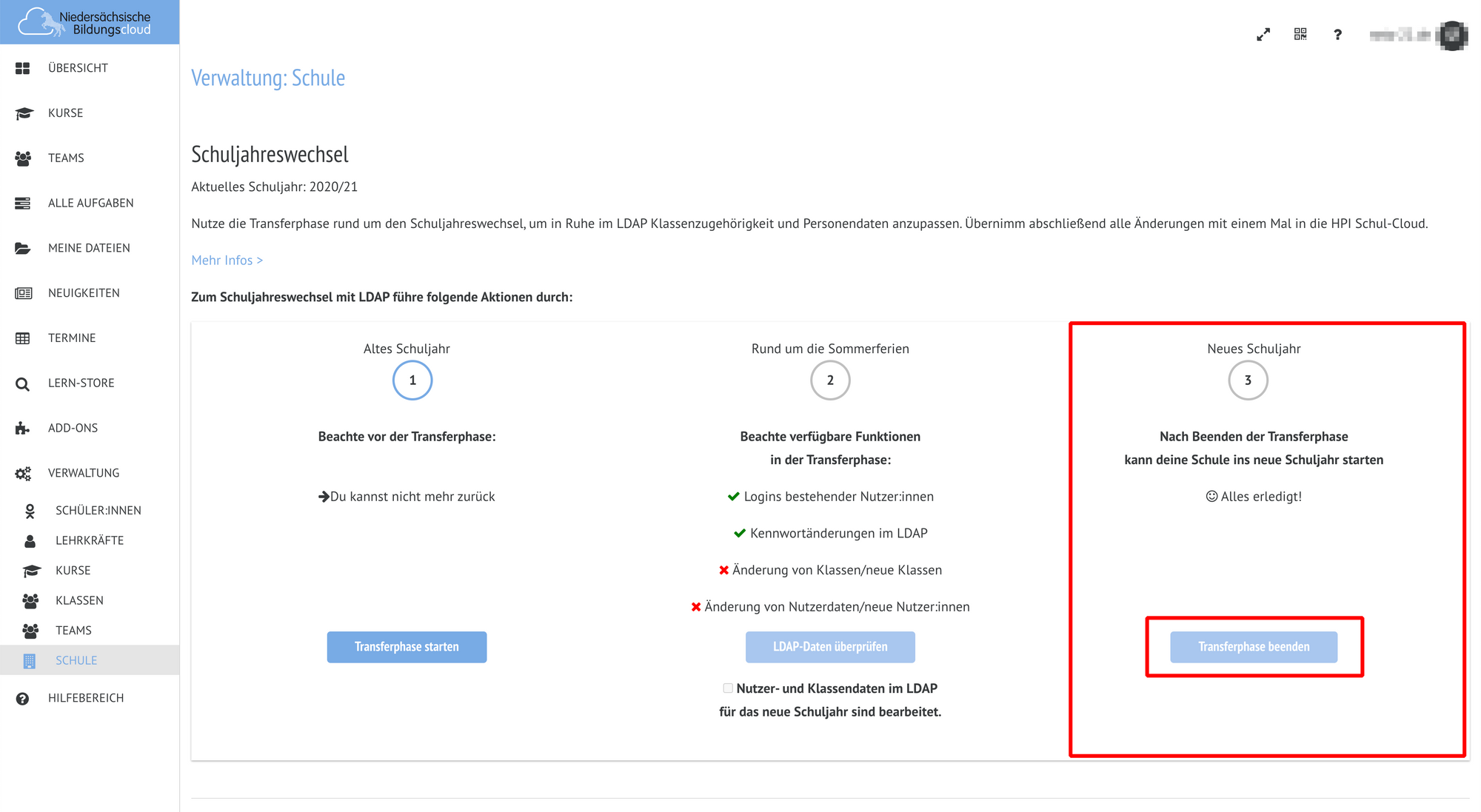Check the LDAP data edited checkbox

[x=728, y=688]
